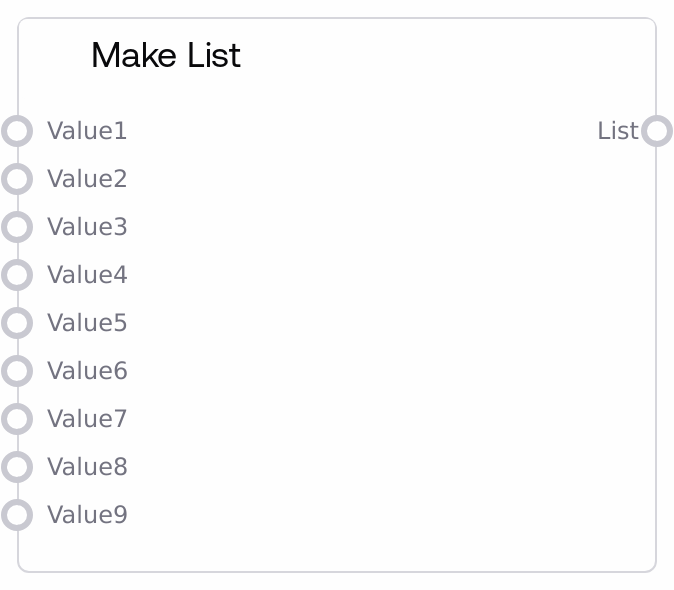Click the List output text label
Viewport: 674px width, 590px height.
coord(617,131)
